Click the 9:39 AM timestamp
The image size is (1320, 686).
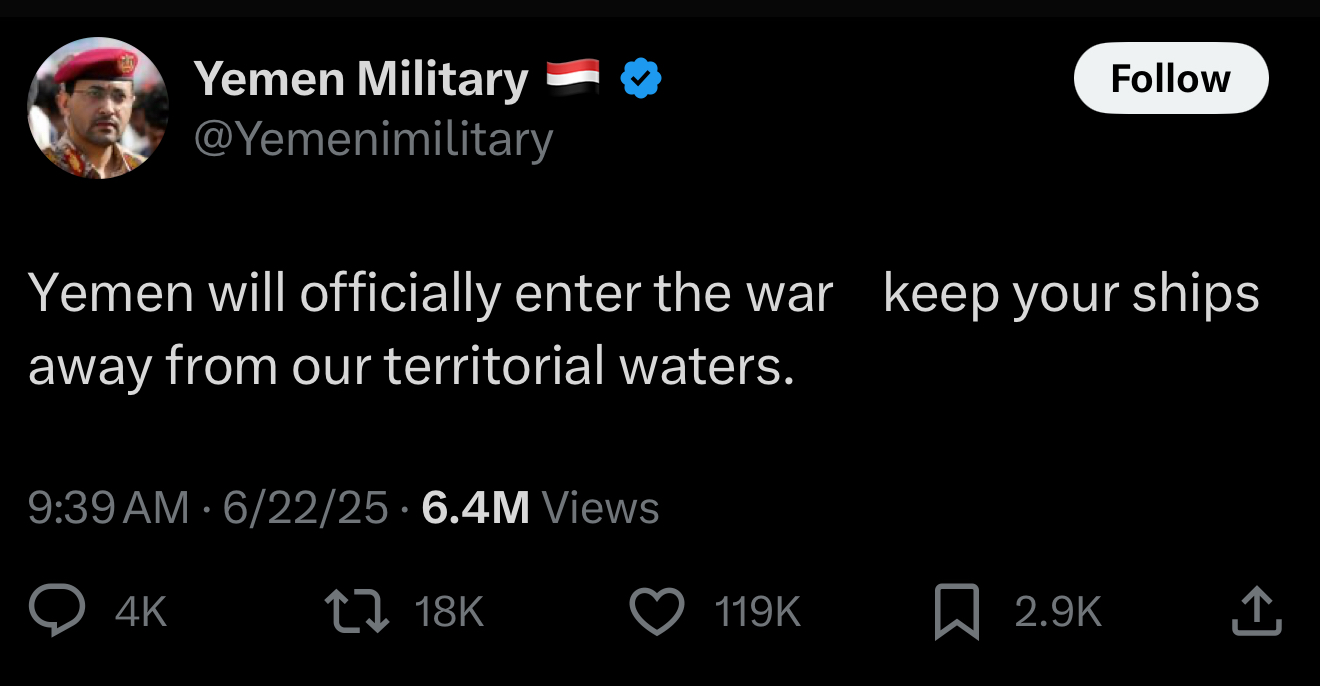point(108,509)
